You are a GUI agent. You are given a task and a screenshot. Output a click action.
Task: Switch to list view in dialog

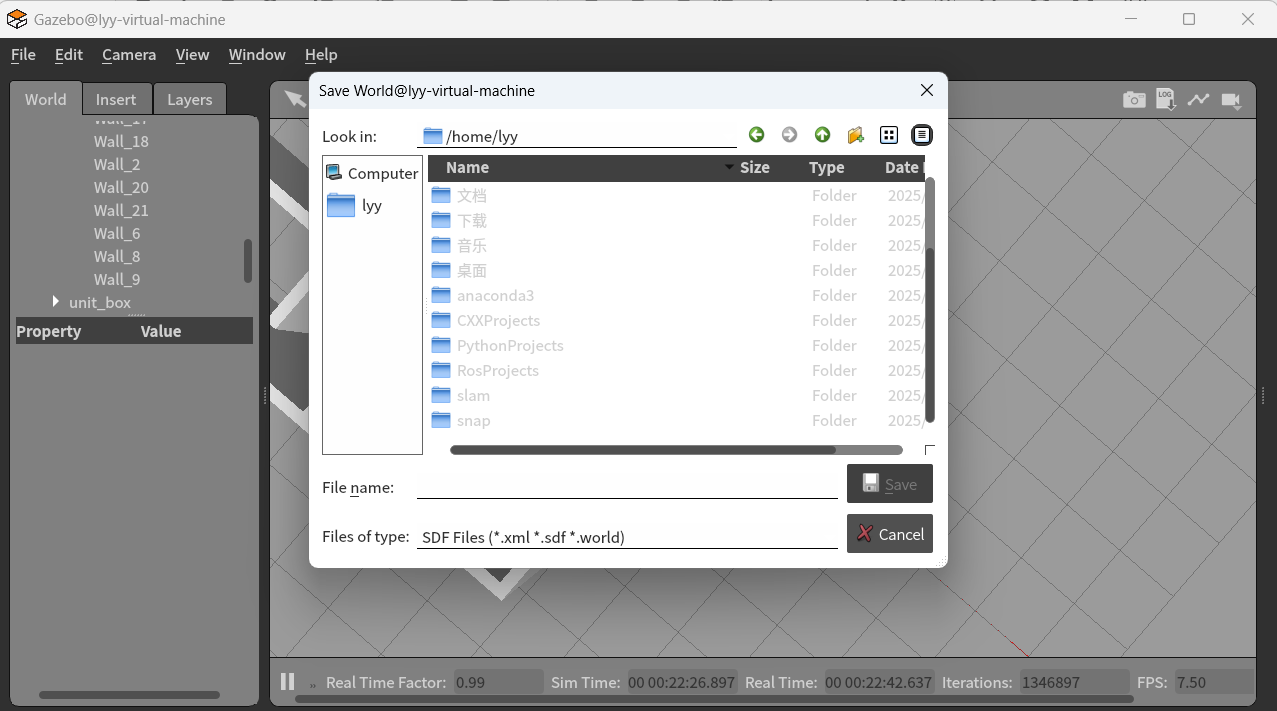pos(888,135)
